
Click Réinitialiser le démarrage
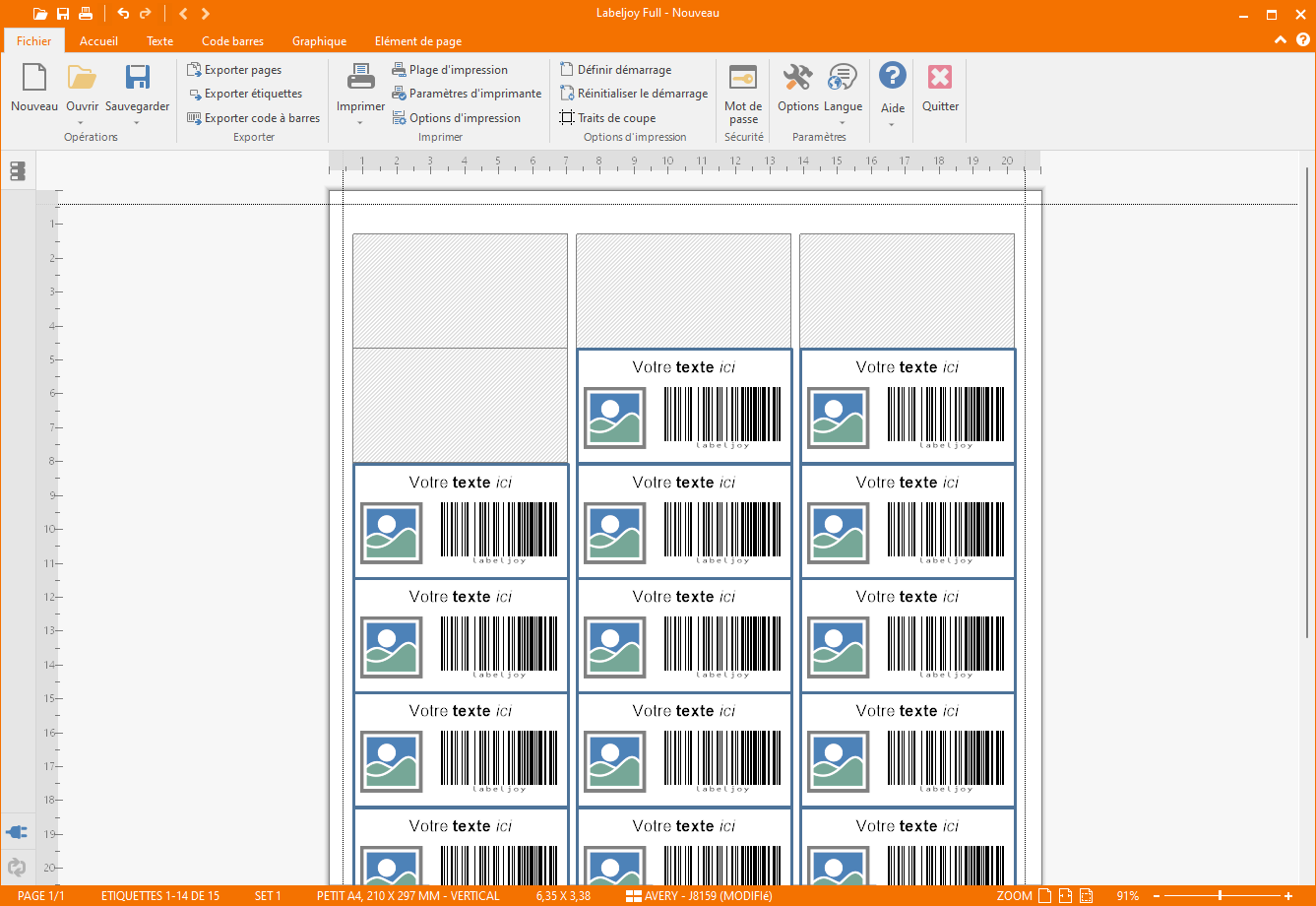[634, 94]
